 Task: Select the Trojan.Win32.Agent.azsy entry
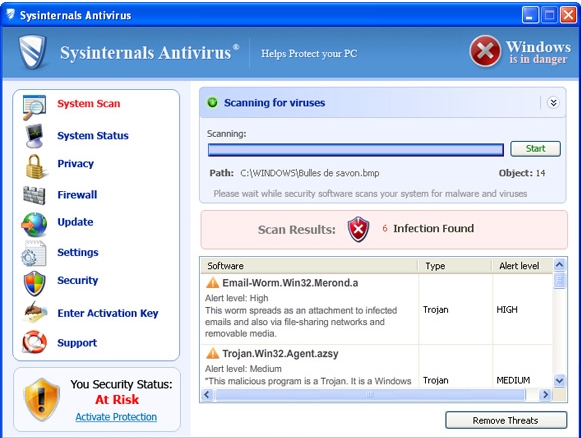coord(309,366)
